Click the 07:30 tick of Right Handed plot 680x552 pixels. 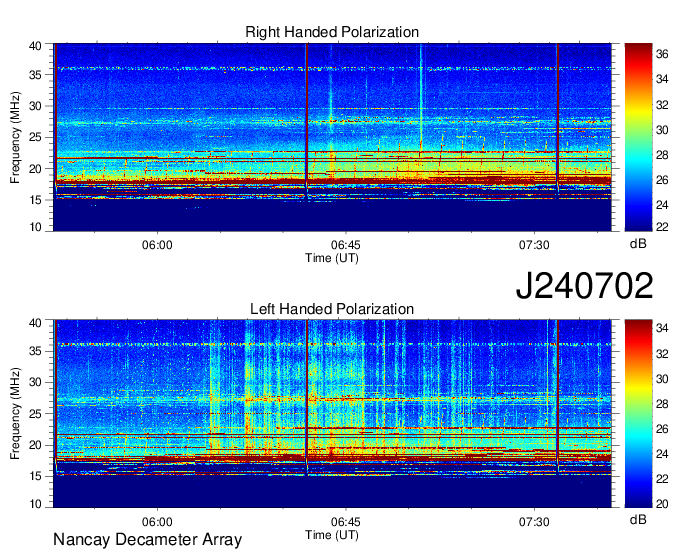[x=534, y=245]
